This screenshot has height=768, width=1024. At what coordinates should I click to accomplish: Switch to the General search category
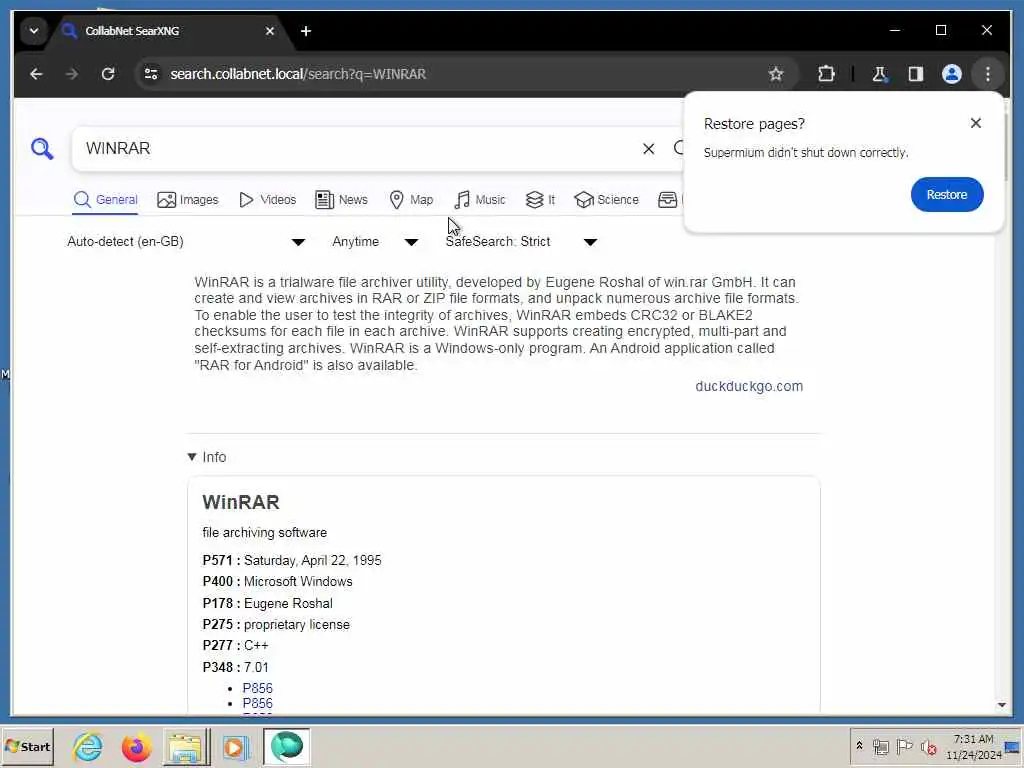105,200
